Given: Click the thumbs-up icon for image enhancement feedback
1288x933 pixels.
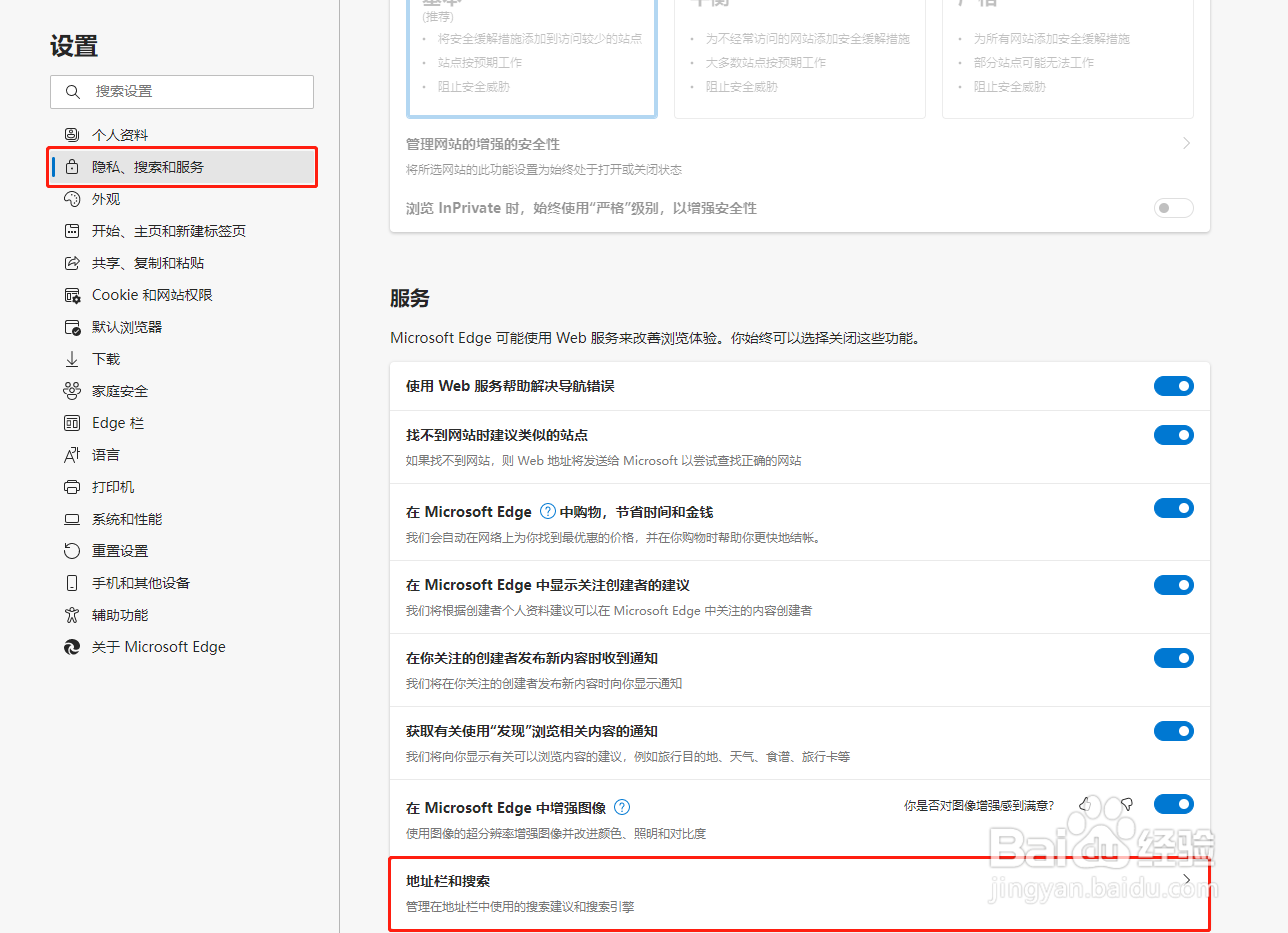Looking at the screenshot, I should (x=1086, y=804).
